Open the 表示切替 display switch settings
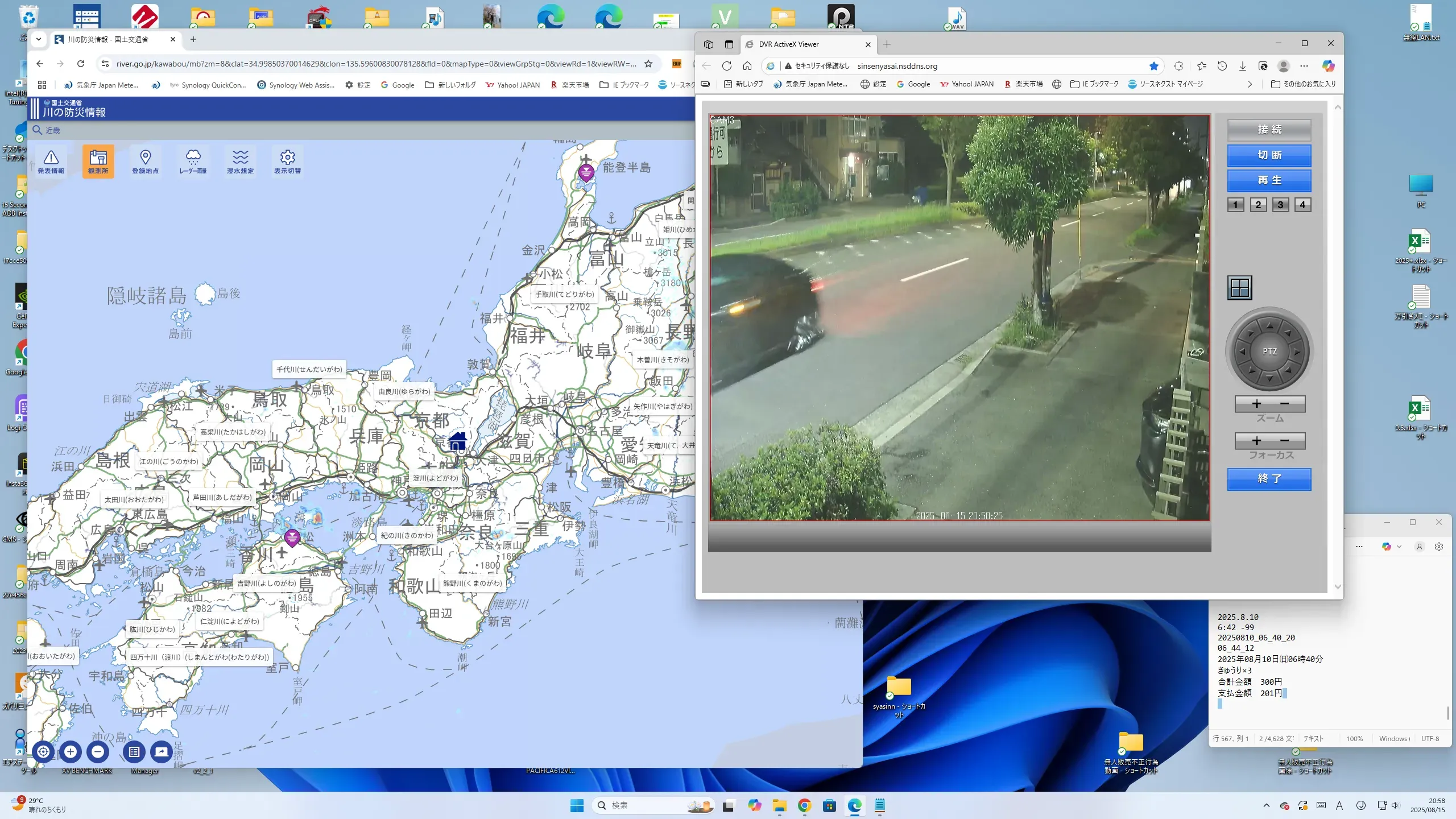The width and height of the screenshot is (1456, 819). tap(287, 161)
